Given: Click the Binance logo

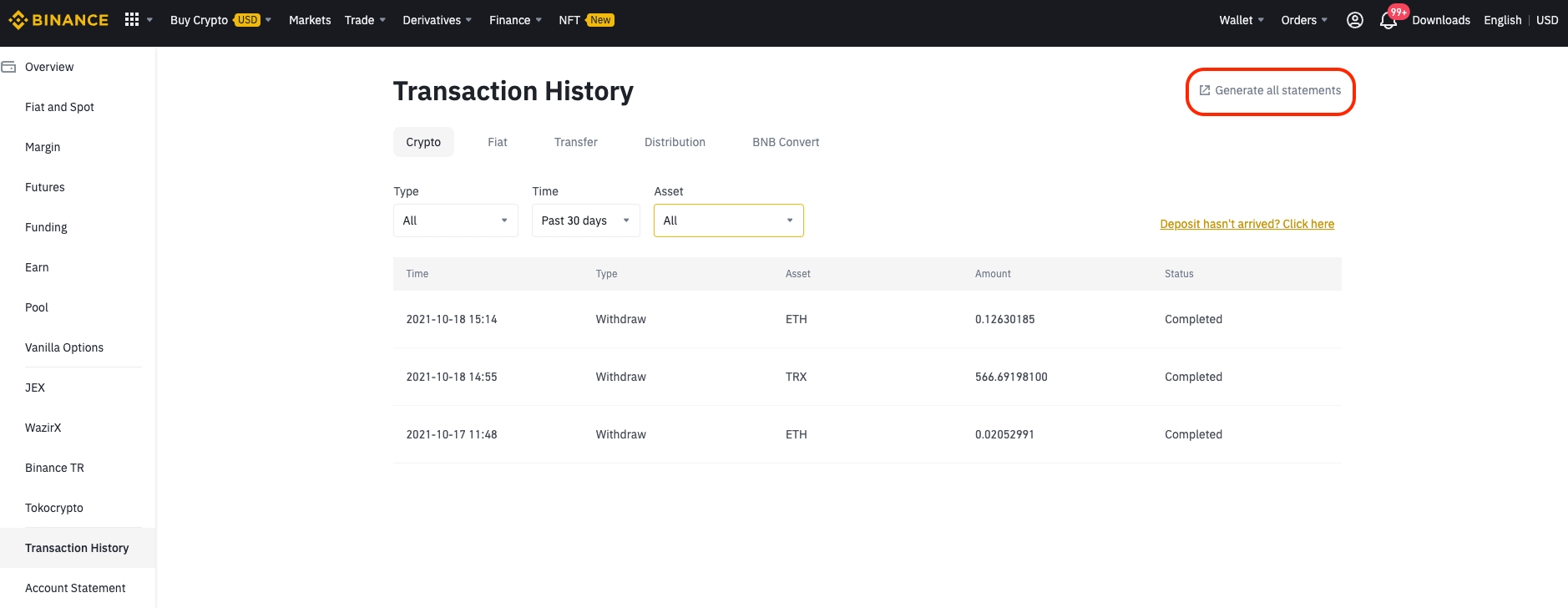Looking at the screenshot, I should (x=58, y=20).
